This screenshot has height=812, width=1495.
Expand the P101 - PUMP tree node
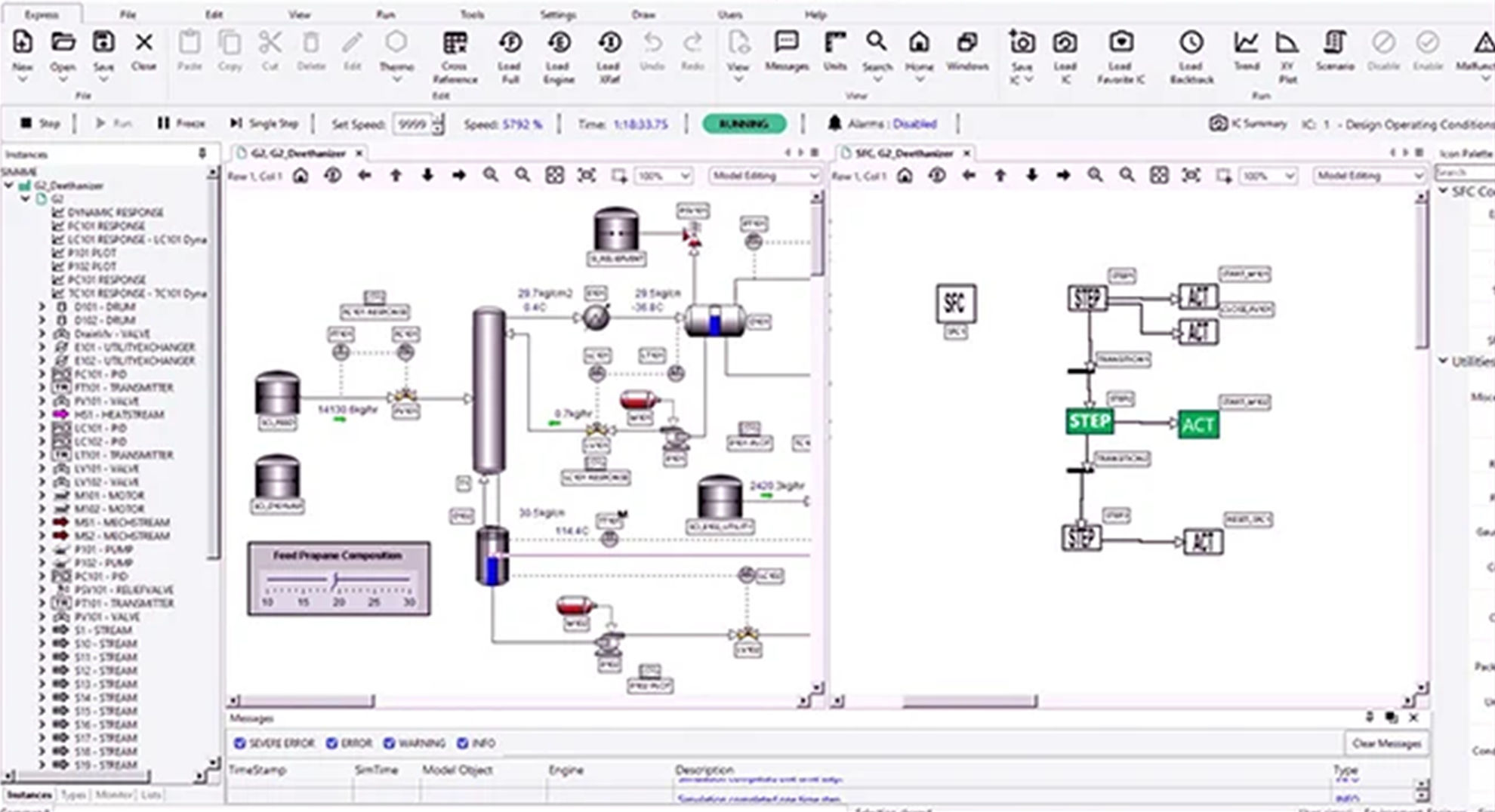point(42,549)
